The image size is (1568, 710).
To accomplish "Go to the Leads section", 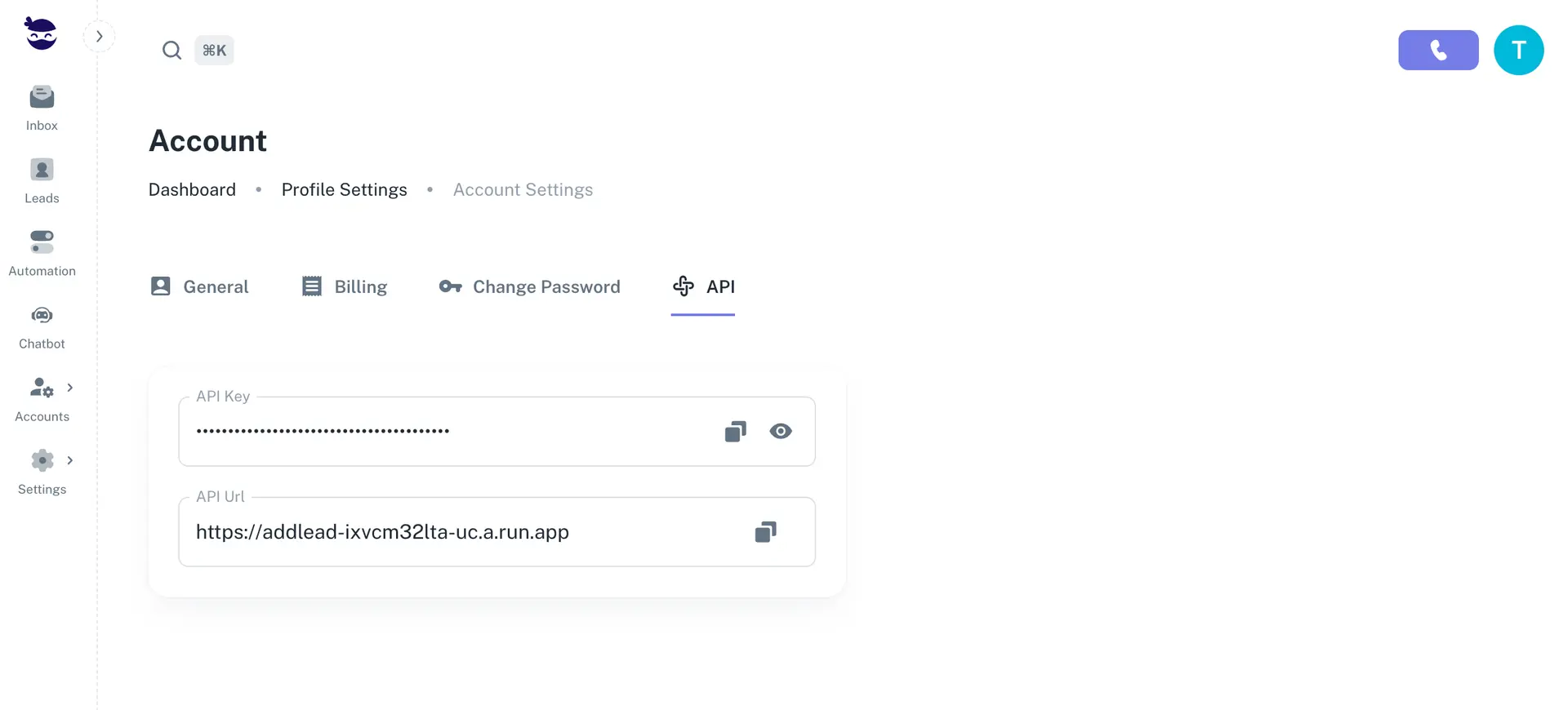I will point(42,180).
